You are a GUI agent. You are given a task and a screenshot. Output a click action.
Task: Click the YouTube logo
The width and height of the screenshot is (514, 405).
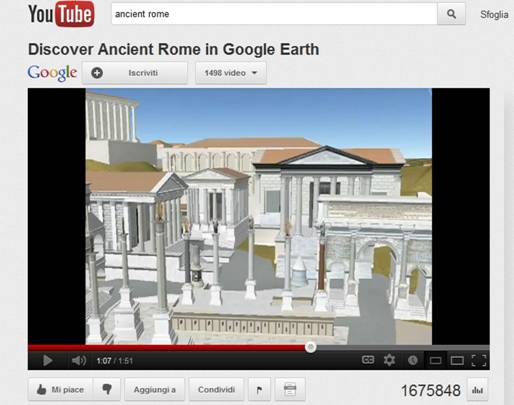pyautogui.click(x=61, y=14)
